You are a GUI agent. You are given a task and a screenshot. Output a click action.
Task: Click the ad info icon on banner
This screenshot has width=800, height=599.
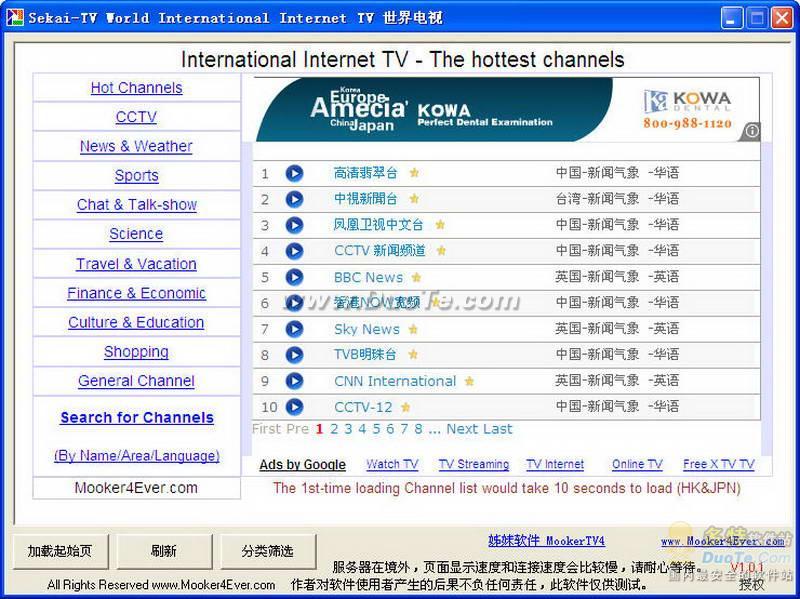click(x=752, y=131)
